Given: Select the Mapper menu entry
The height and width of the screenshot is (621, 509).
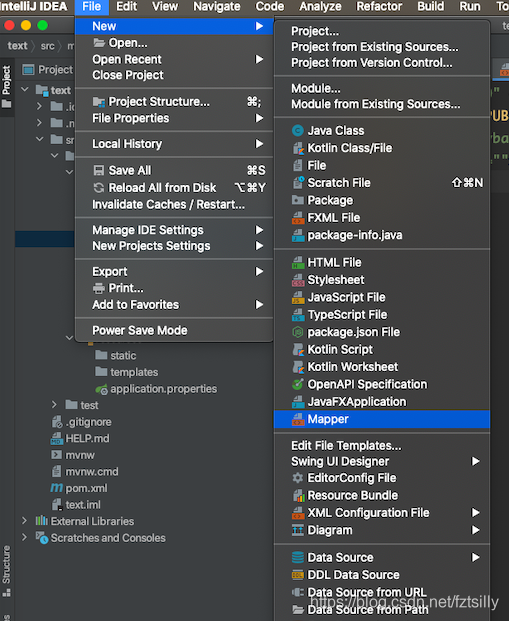Looking at the screenshot, I should tap(382, 419).
